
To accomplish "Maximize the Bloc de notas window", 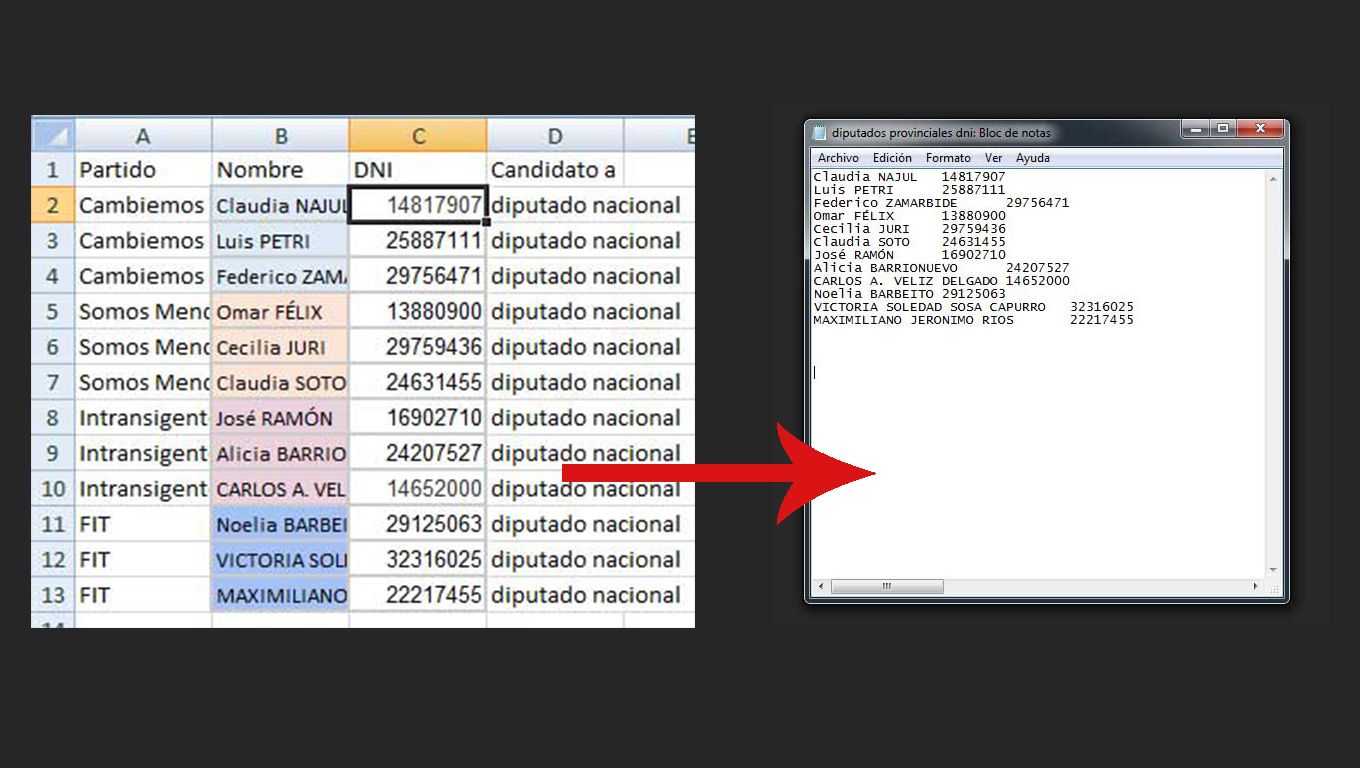I will pos(1222,129).
